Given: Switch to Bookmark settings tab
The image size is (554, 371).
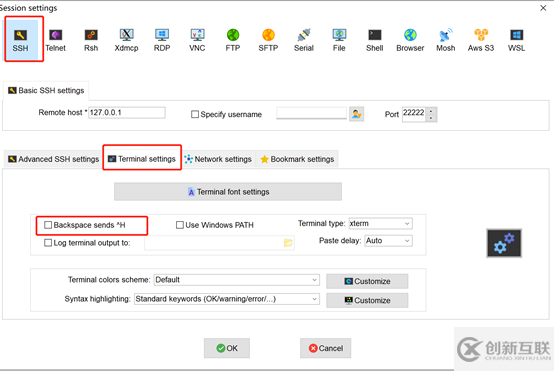Looking at the screenshot, I should pyautogui.click(x=297, y=159).
